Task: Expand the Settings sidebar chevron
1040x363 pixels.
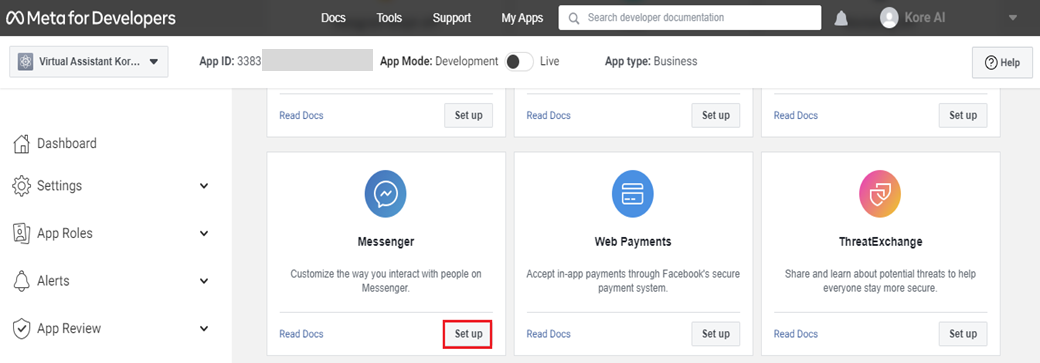Action: point(204,186)
